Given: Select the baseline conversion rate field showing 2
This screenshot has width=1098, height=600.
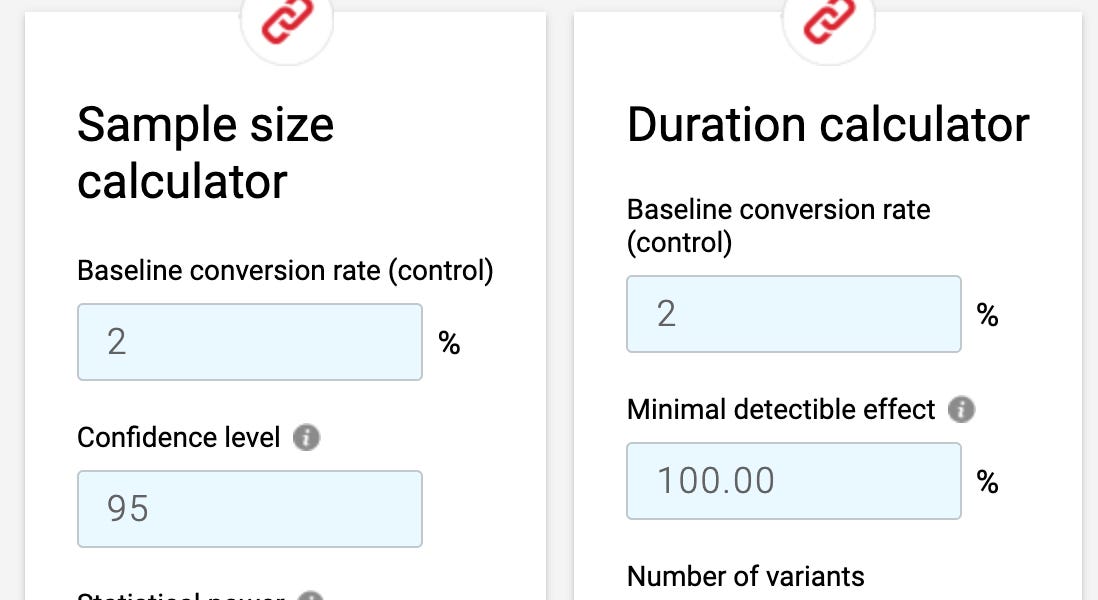Looking at the screenshot, I should [249, 342].
